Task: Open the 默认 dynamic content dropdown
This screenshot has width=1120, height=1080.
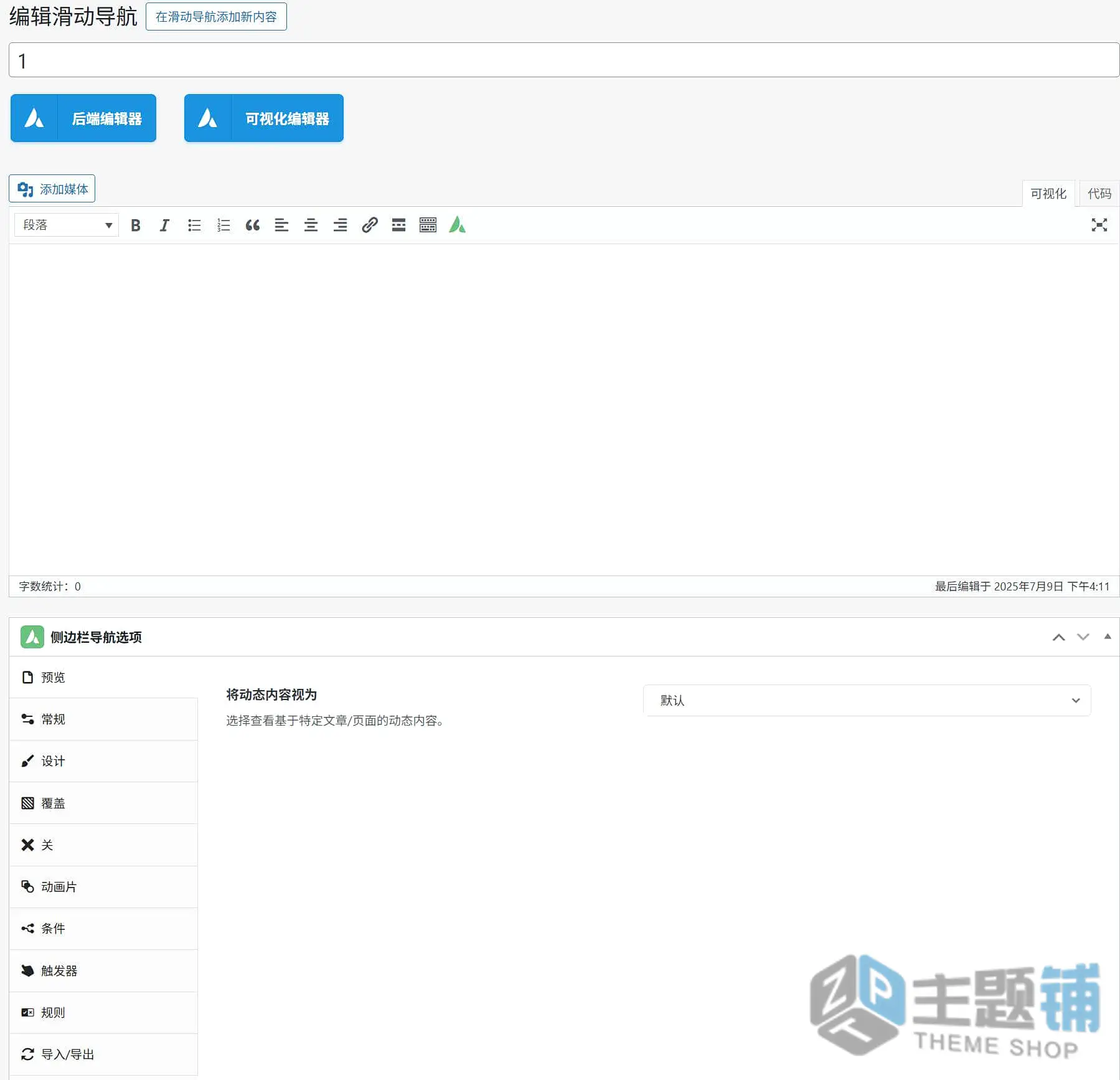Action: [x=867, y=701]
